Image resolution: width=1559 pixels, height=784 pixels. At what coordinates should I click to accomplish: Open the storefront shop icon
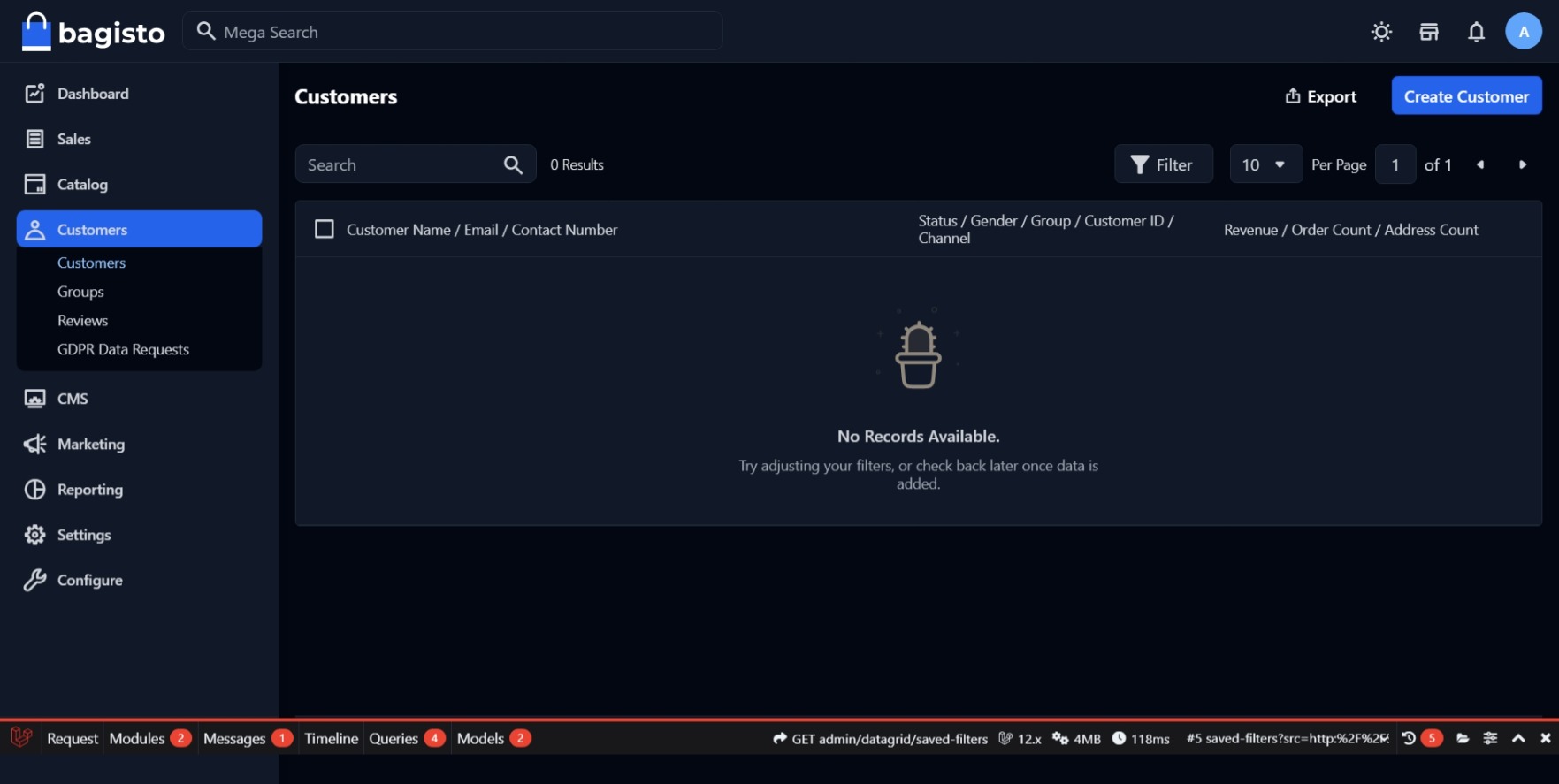click(1429, 32)
